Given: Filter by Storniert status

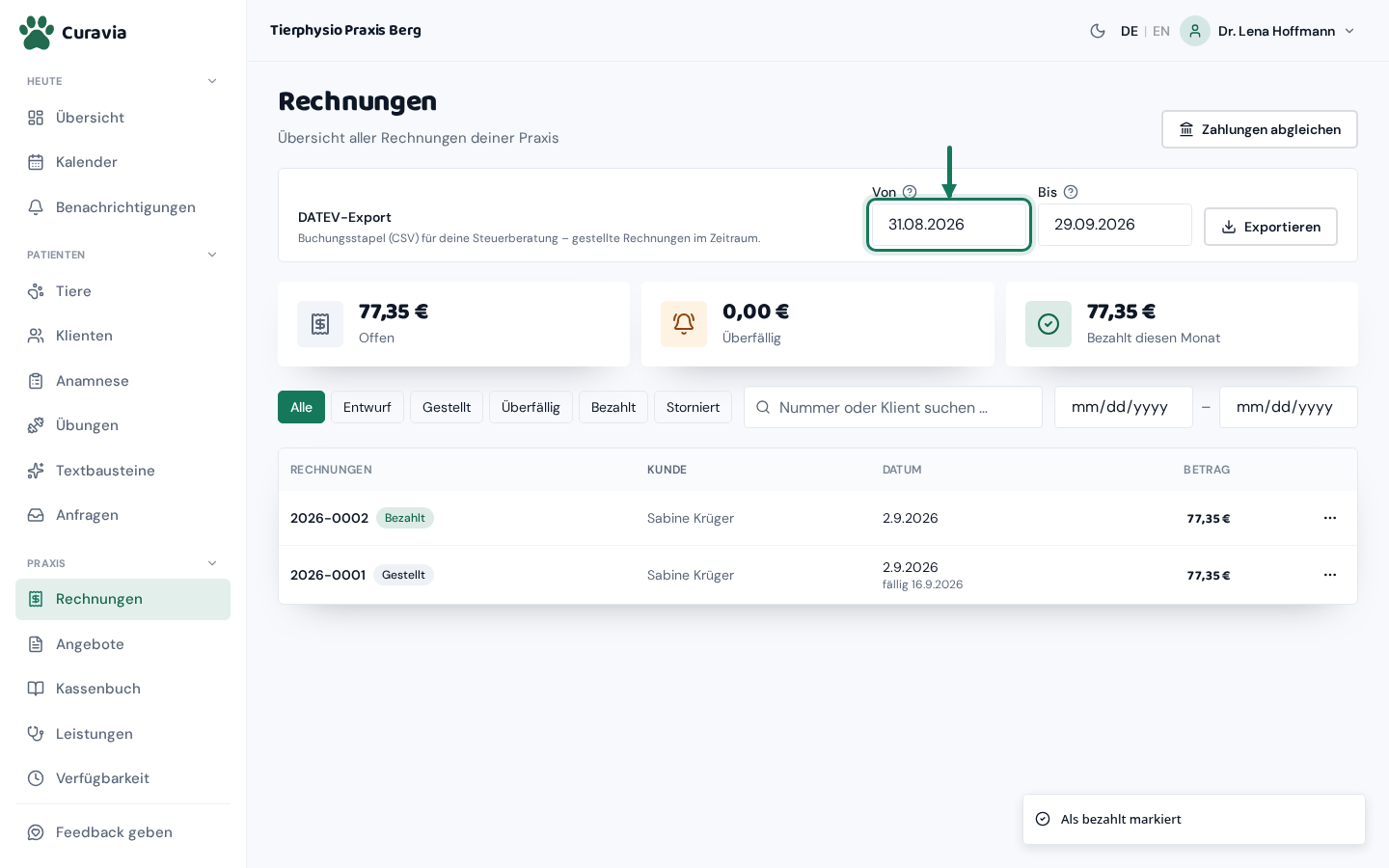Looking at the screenshot, I should coord(693,407).
